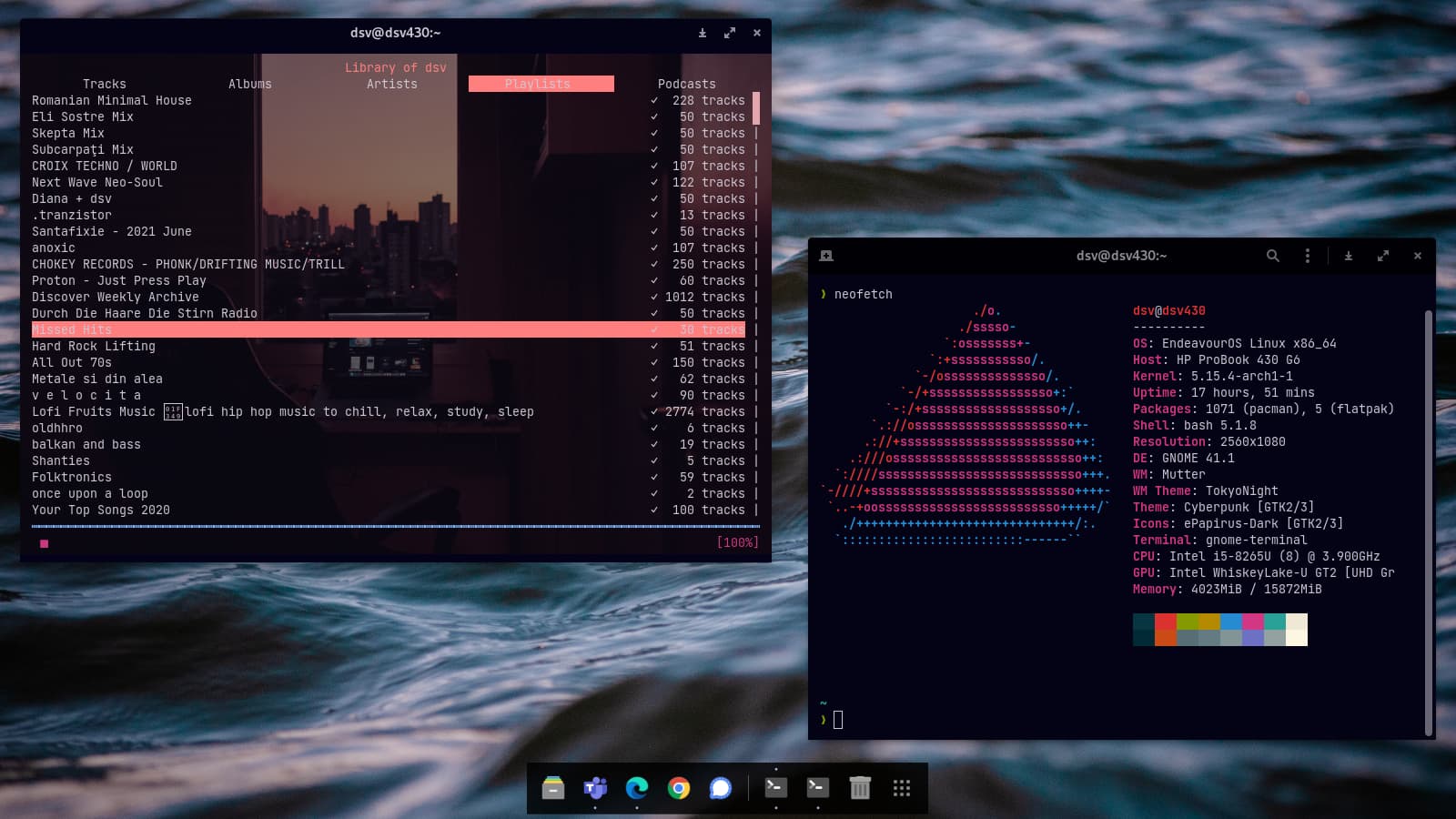Switch to the Podcasts tab
This screenshot has height=819, width=1456.
687,84
